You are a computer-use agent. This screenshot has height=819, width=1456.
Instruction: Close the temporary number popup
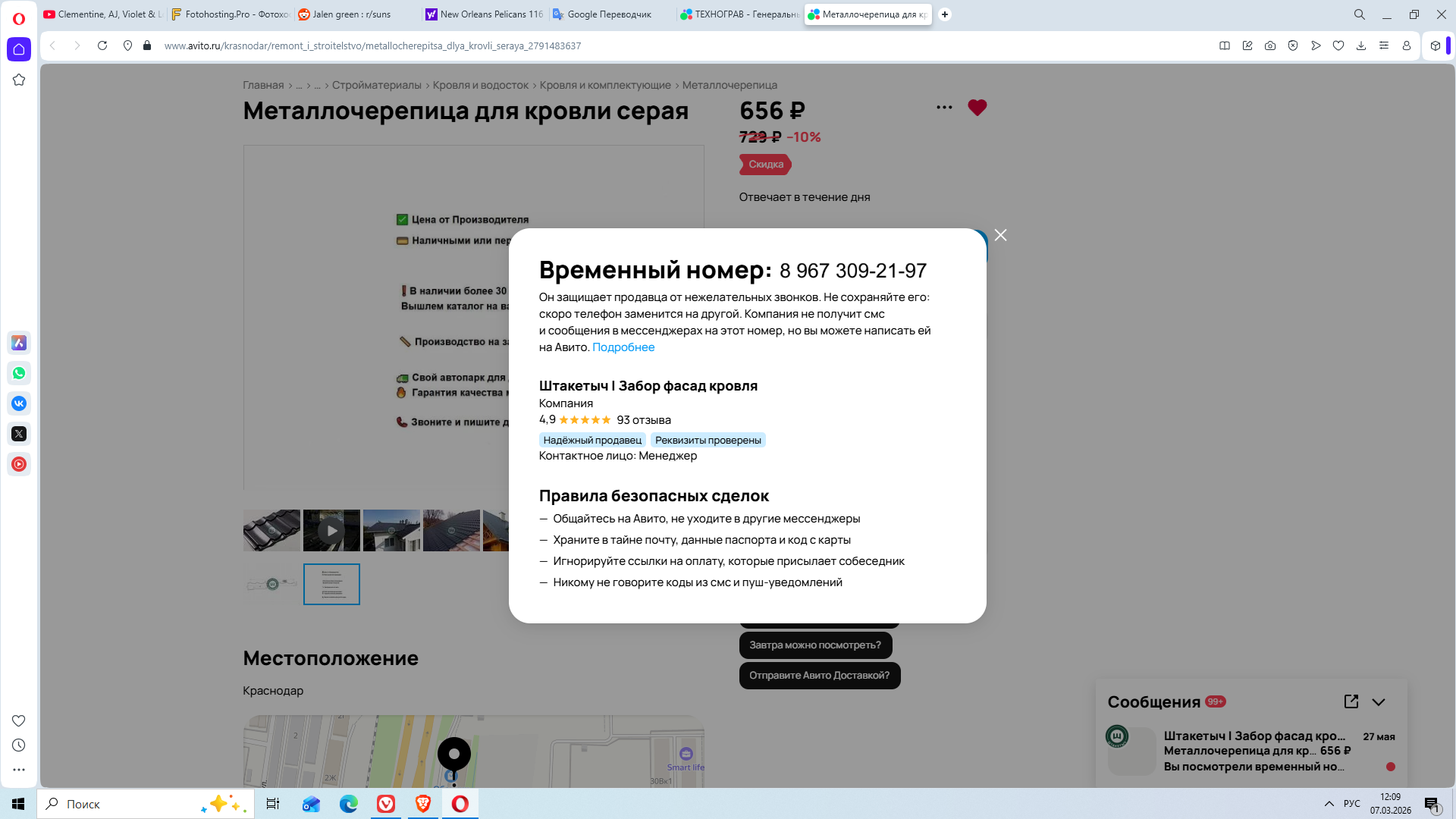[1000, 235]
